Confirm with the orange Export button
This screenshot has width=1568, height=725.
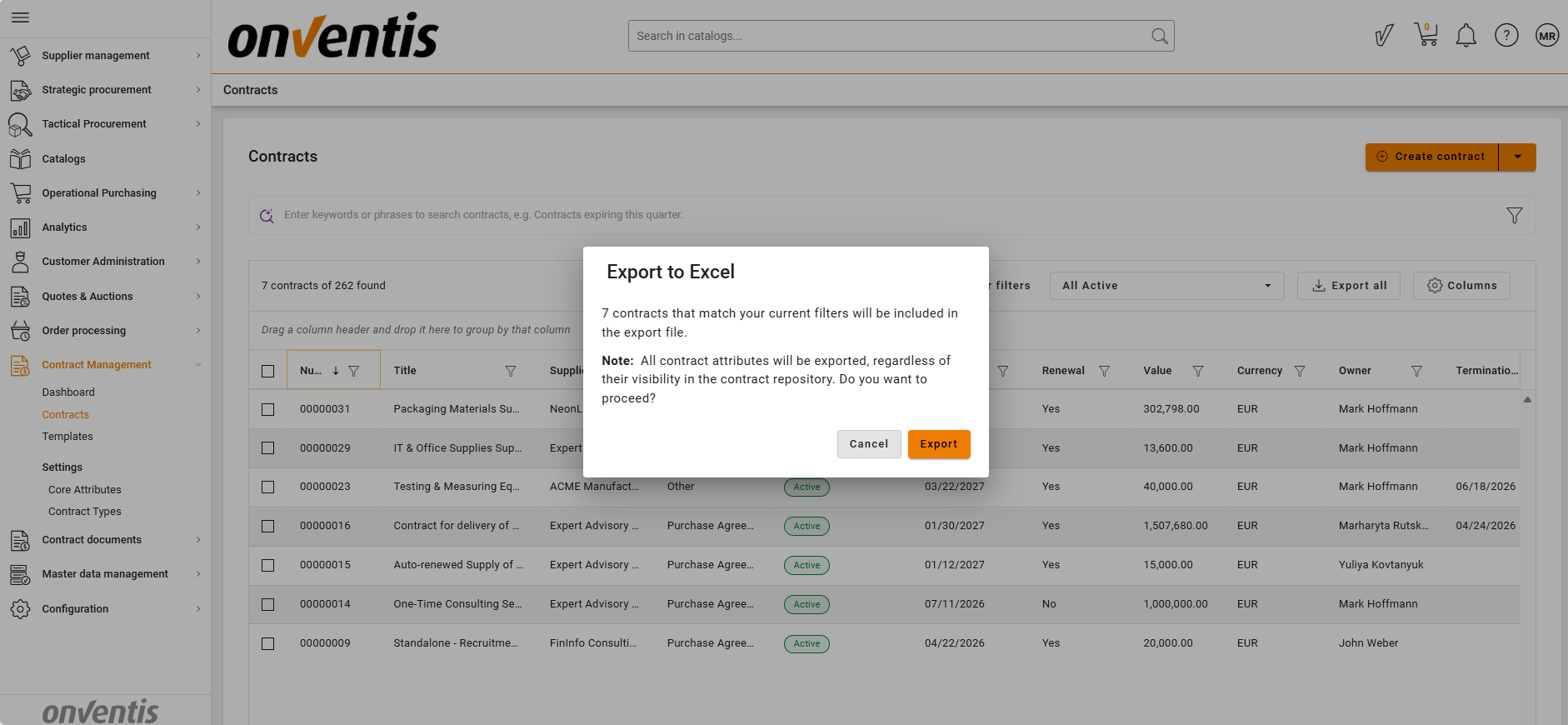tap(938, 444)
